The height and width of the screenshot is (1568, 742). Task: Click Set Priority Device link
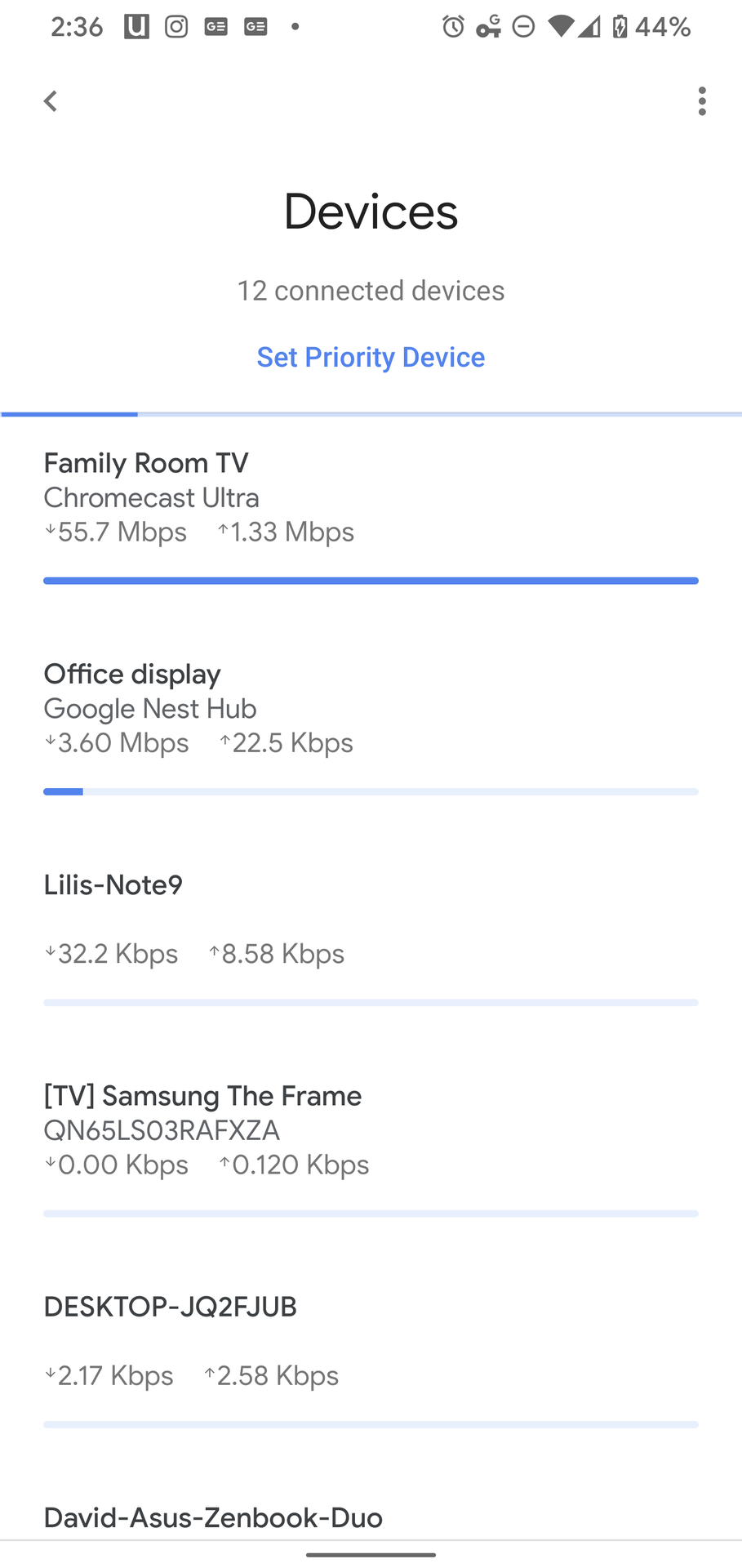point(371,357)
